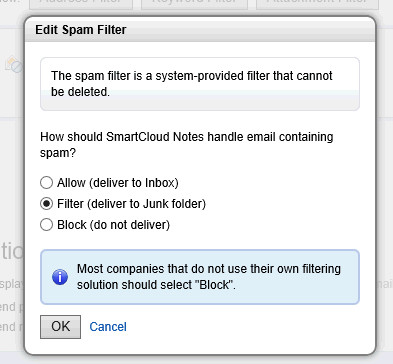Click the recommendation text mentioning "Block"

209,277
